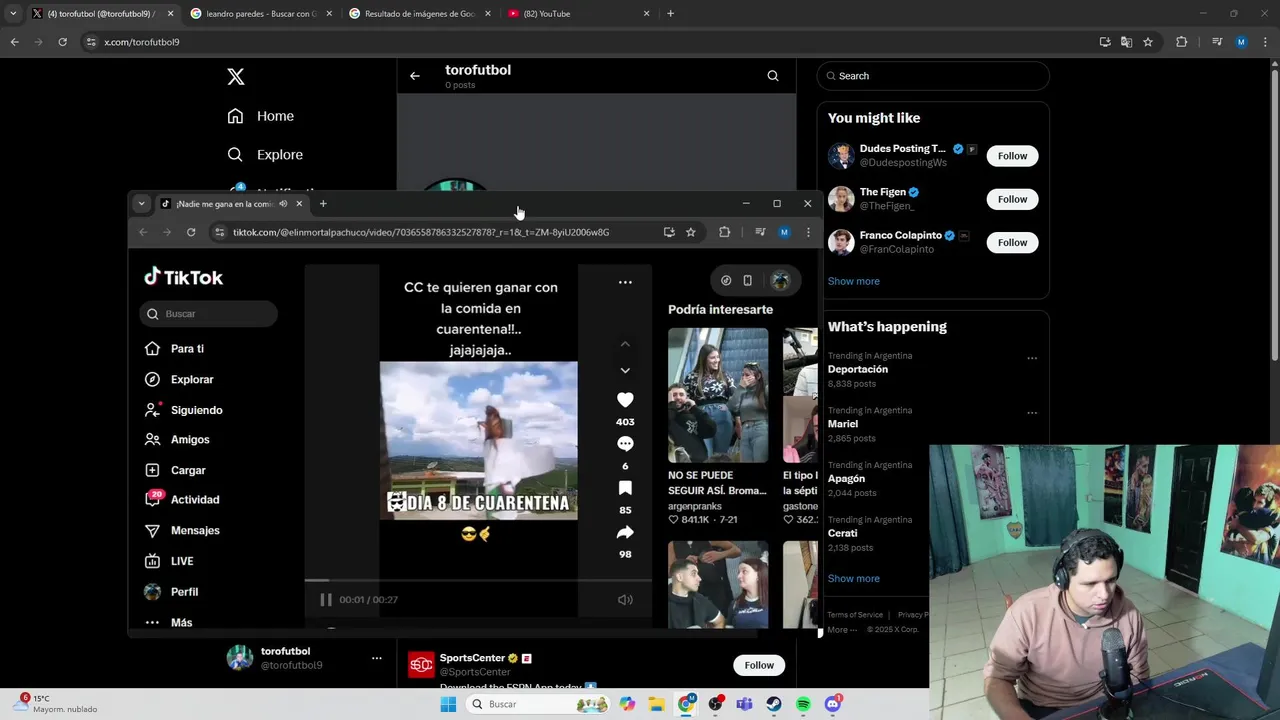Open extensions puzzle icon in TikTok window
The height and width of the screenshot is (720, 1280).
pyautogui.click(x=724, y=232)
